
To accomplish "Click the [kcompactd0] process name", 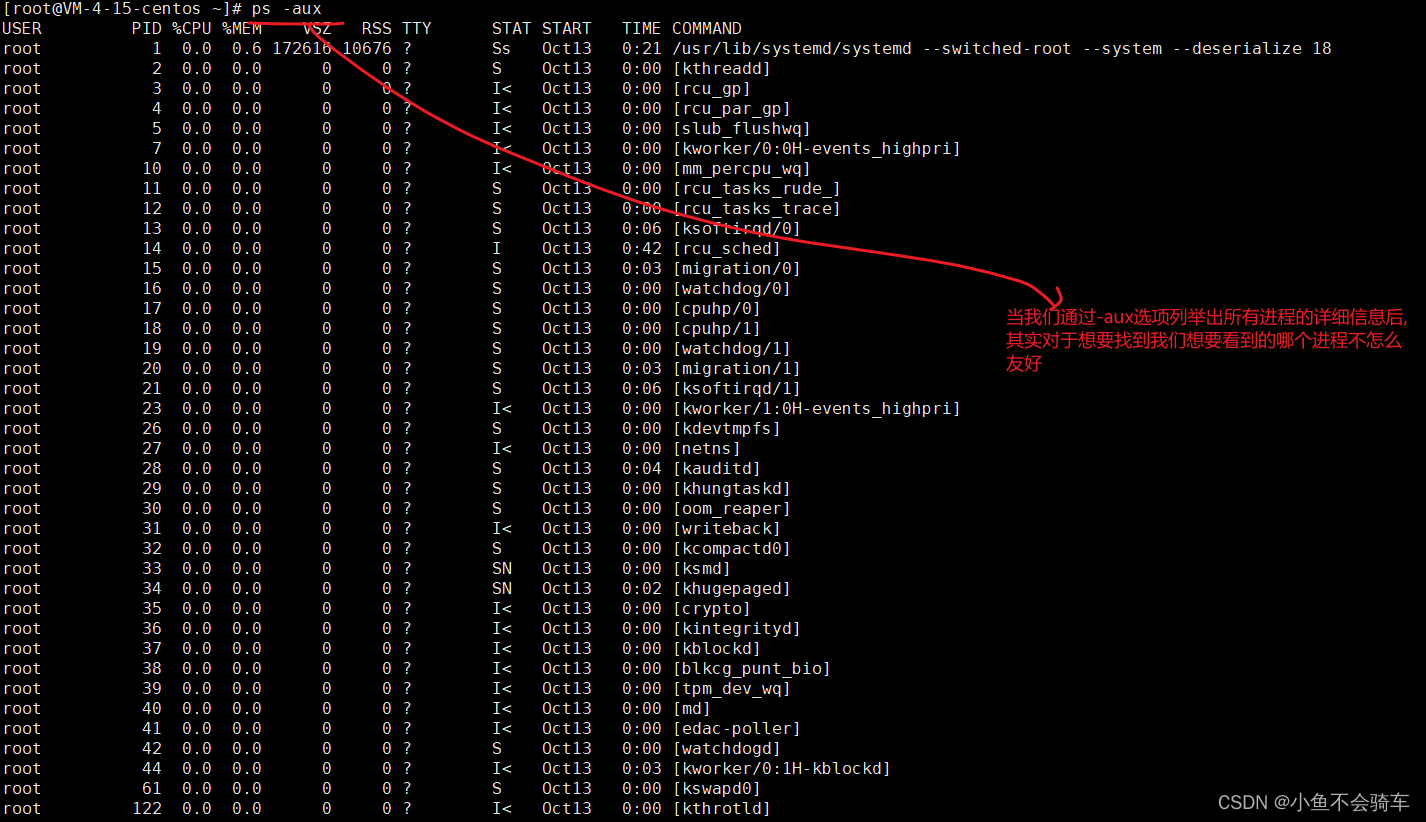I will [x=732, y=549].
